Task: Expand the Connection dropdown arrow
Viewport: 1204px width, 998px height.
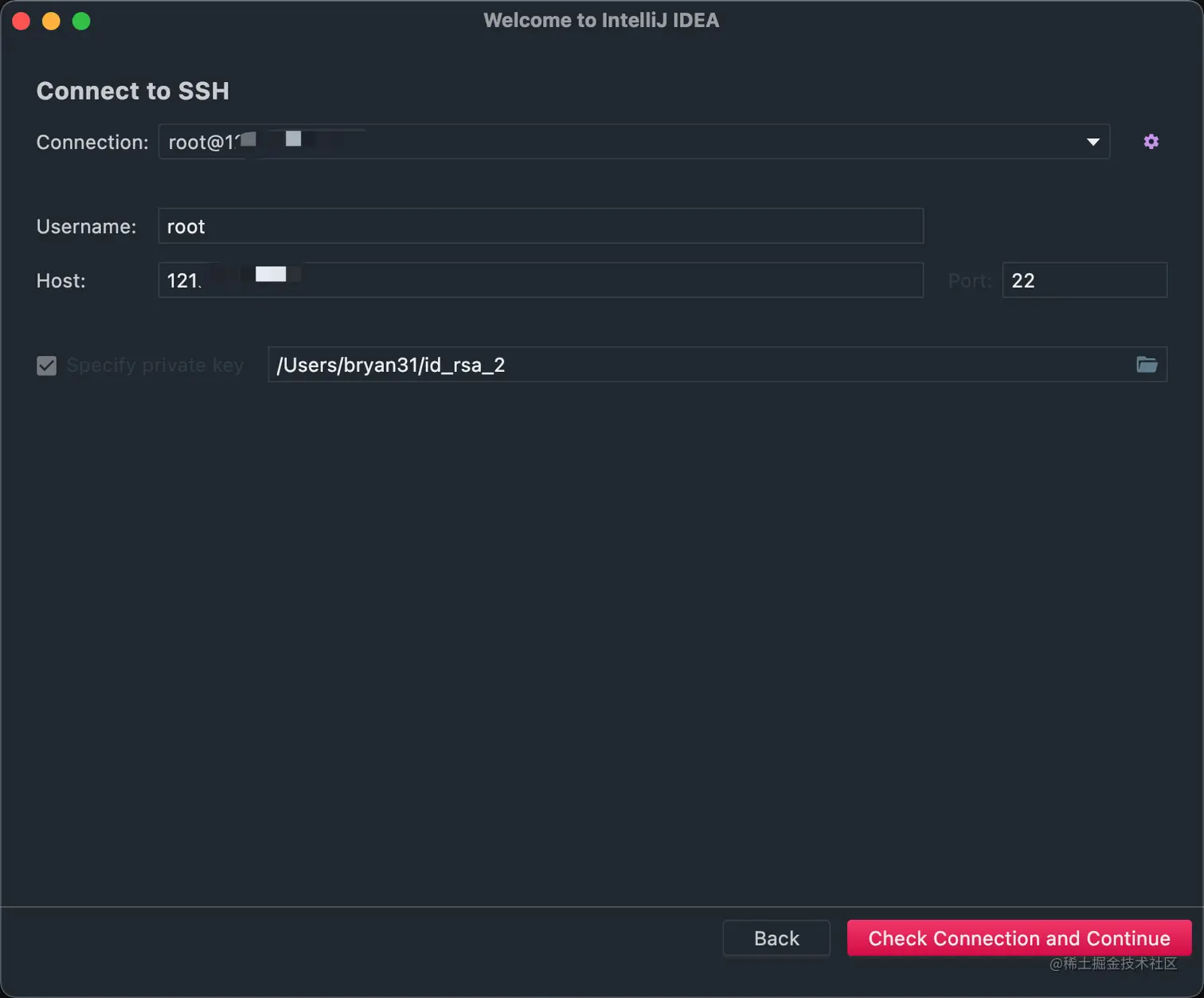Action: pos(1093,142)
